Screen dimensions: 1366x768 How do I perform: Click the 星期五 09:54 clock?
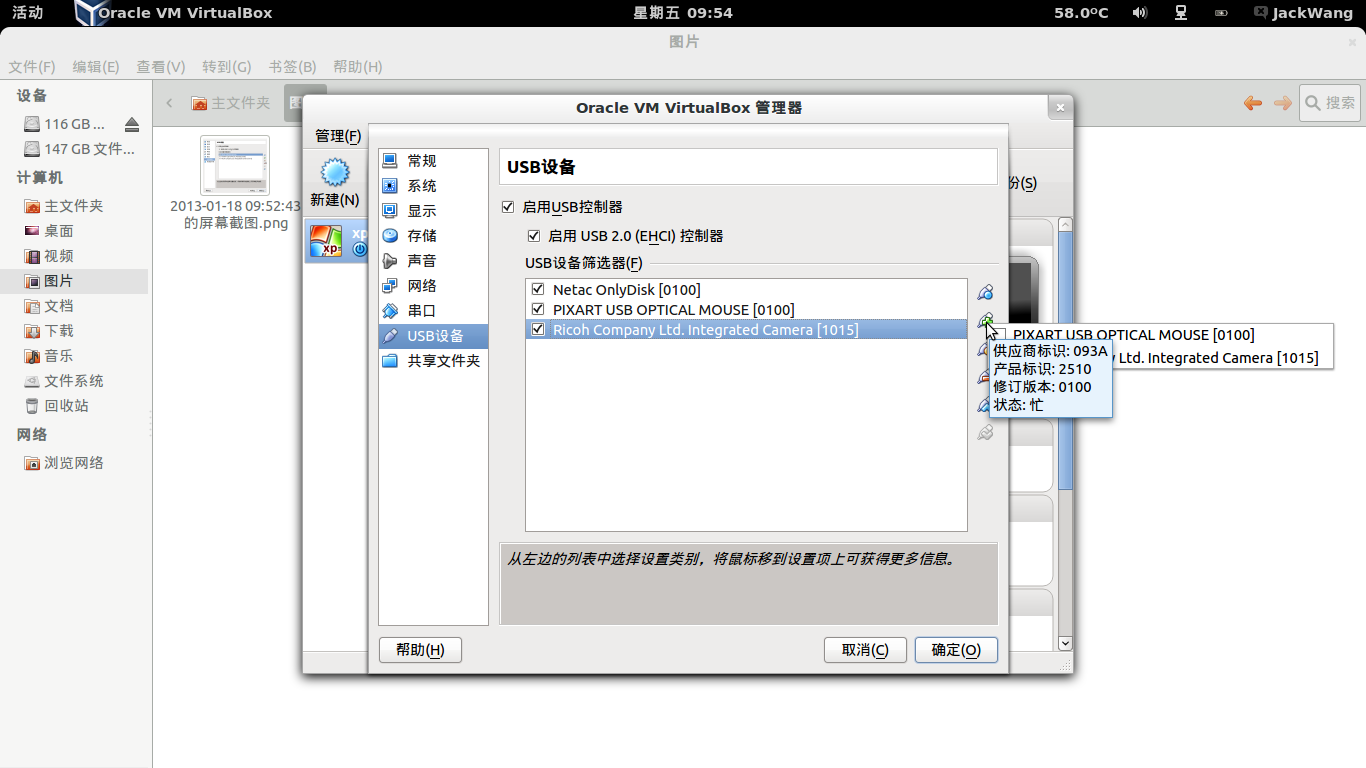[x=683, y=13]
